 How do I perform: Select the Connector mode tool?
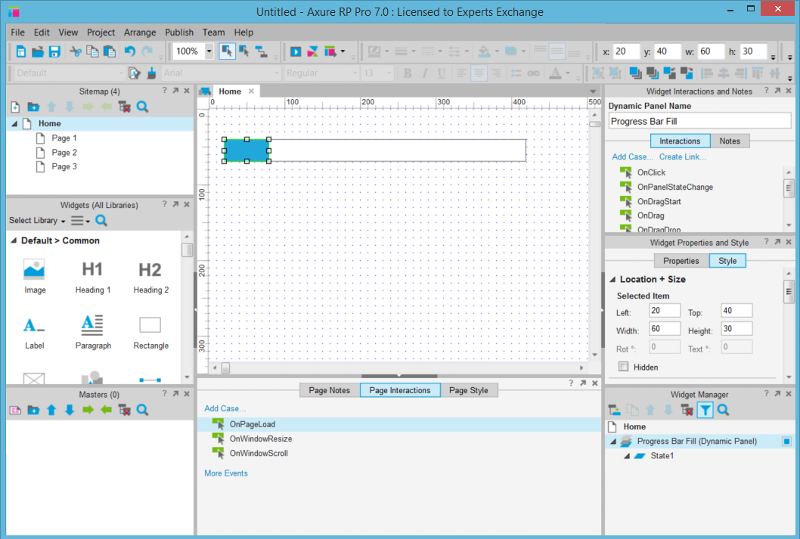click(x=261, y=51)
